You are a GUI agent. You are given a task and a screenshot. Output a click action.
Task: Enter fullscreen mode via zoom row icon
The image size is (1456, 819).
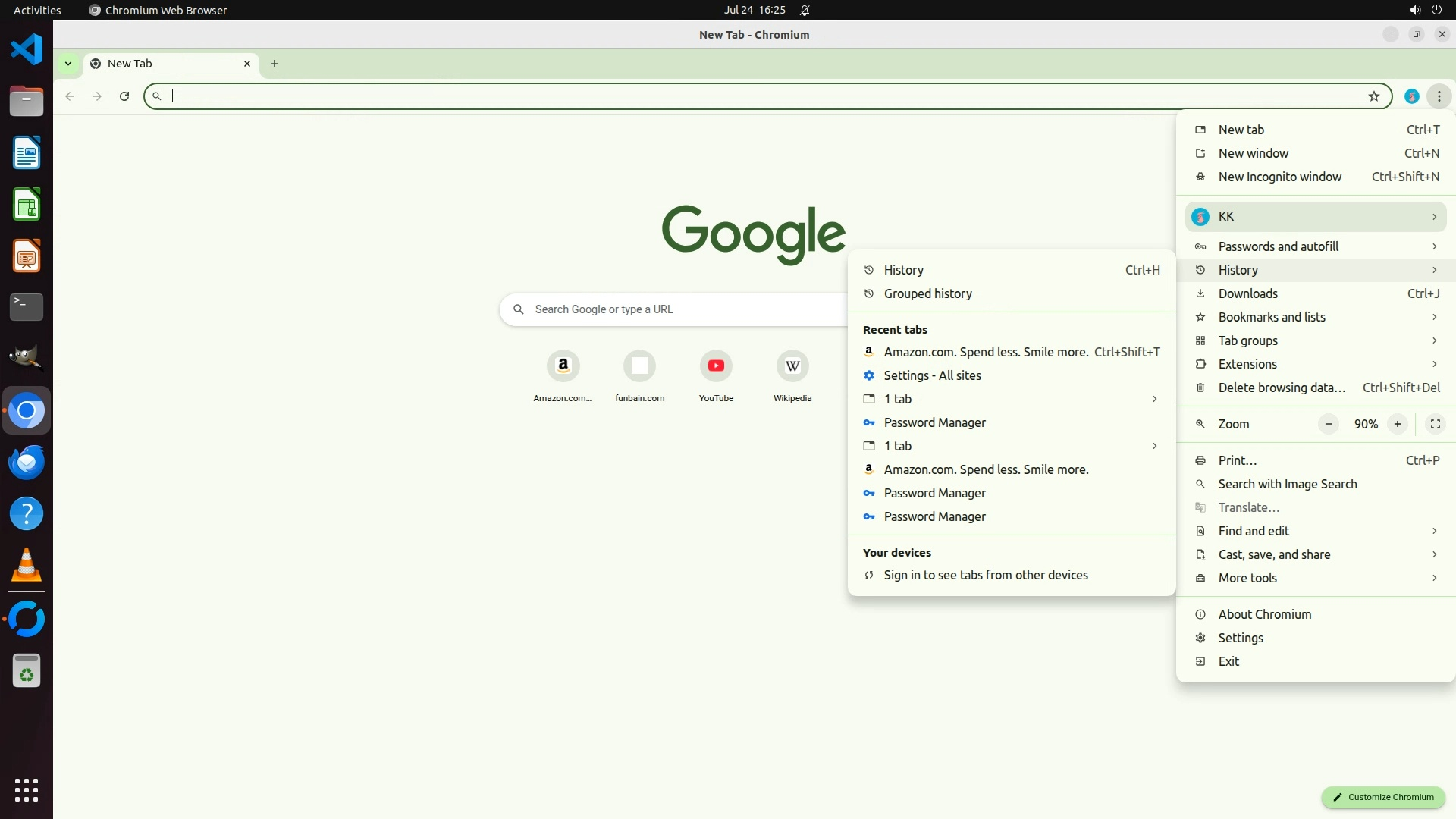pyautogui.click(x=1435, y=424)
